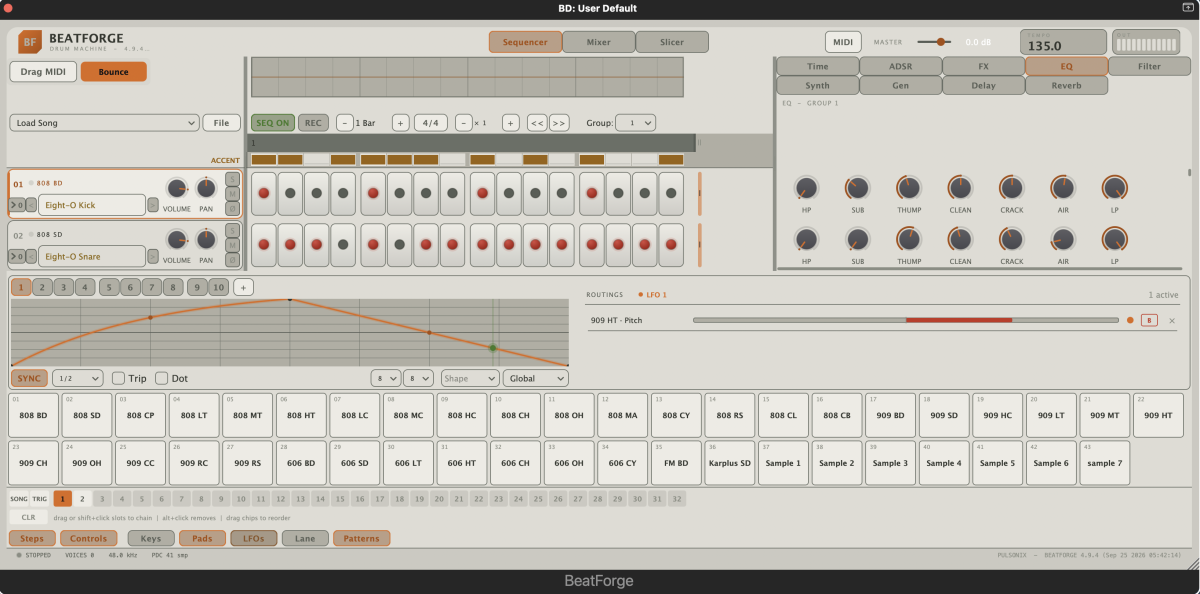Increase bar count with plus next to 1 Bar
1200x594 pixels.
click(x=400, y=123)
